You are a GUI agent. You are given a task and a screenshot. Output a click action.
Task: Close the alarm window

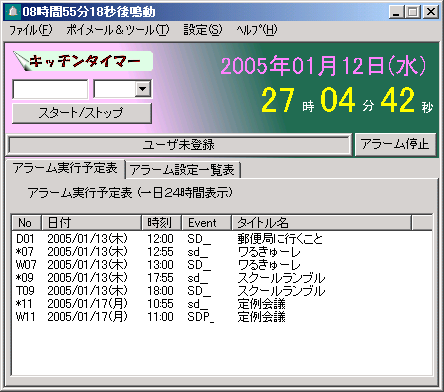coord(431,12)
